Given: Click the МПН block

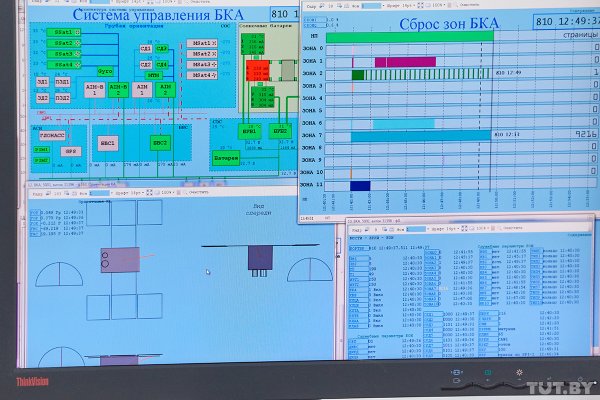Looking at the screenshot, I should click(153, 74).
